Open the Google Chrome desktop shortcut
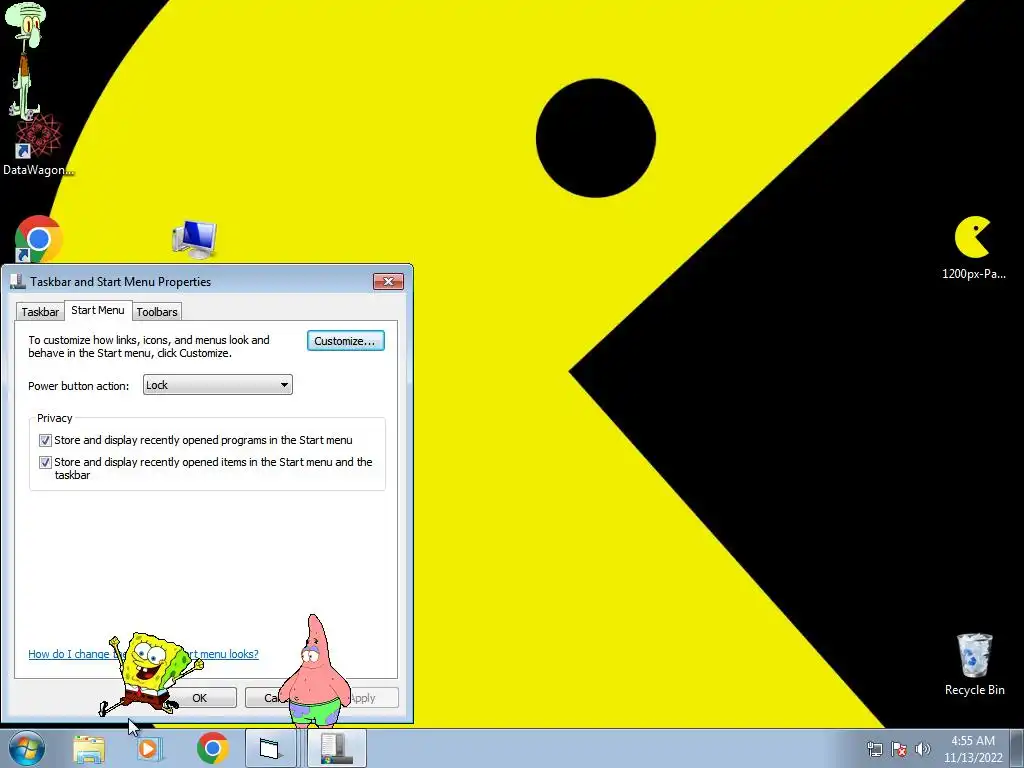The width and height of the screenshot is (1024, 768). point(39,239)
